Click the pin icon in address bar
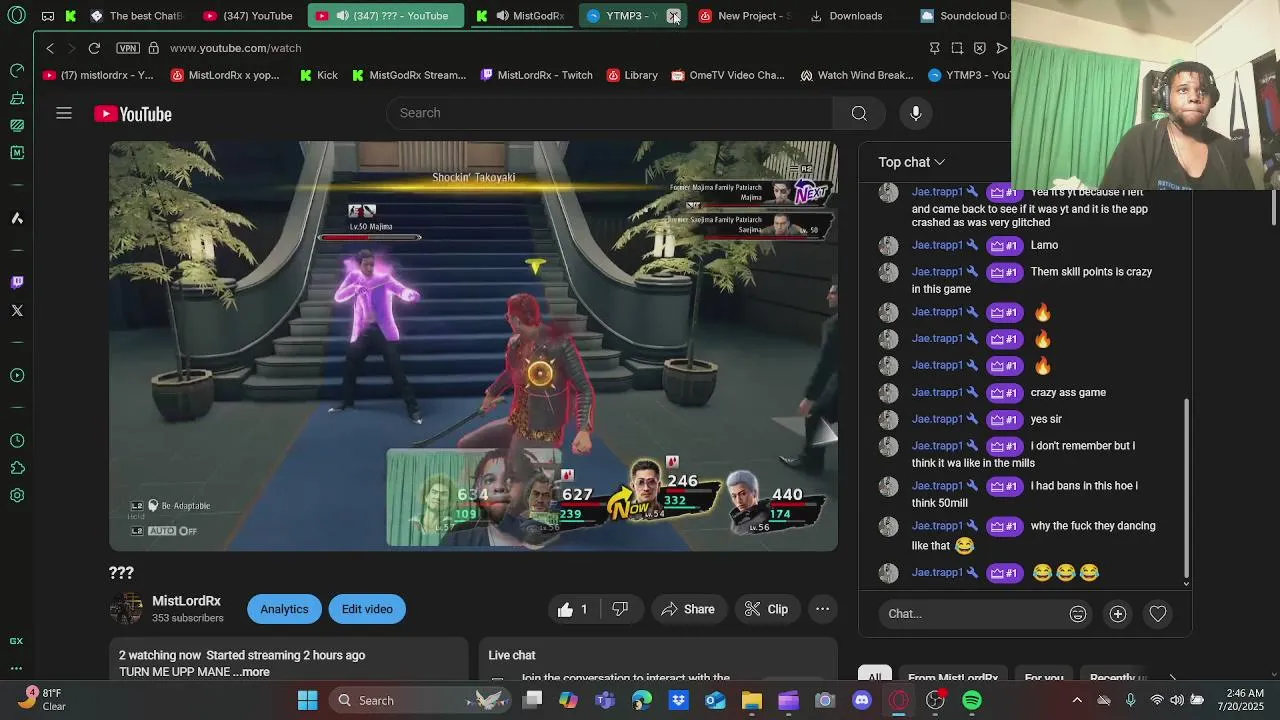The height and width of the screenshot is (720, 1280). pyautogui.click(x=934, y=48)
